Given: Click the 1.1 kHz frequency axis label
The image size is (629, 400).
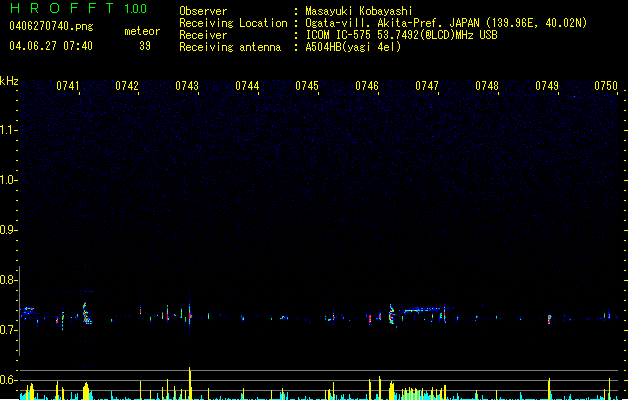Looking at the screenshot, I should 8,130.
